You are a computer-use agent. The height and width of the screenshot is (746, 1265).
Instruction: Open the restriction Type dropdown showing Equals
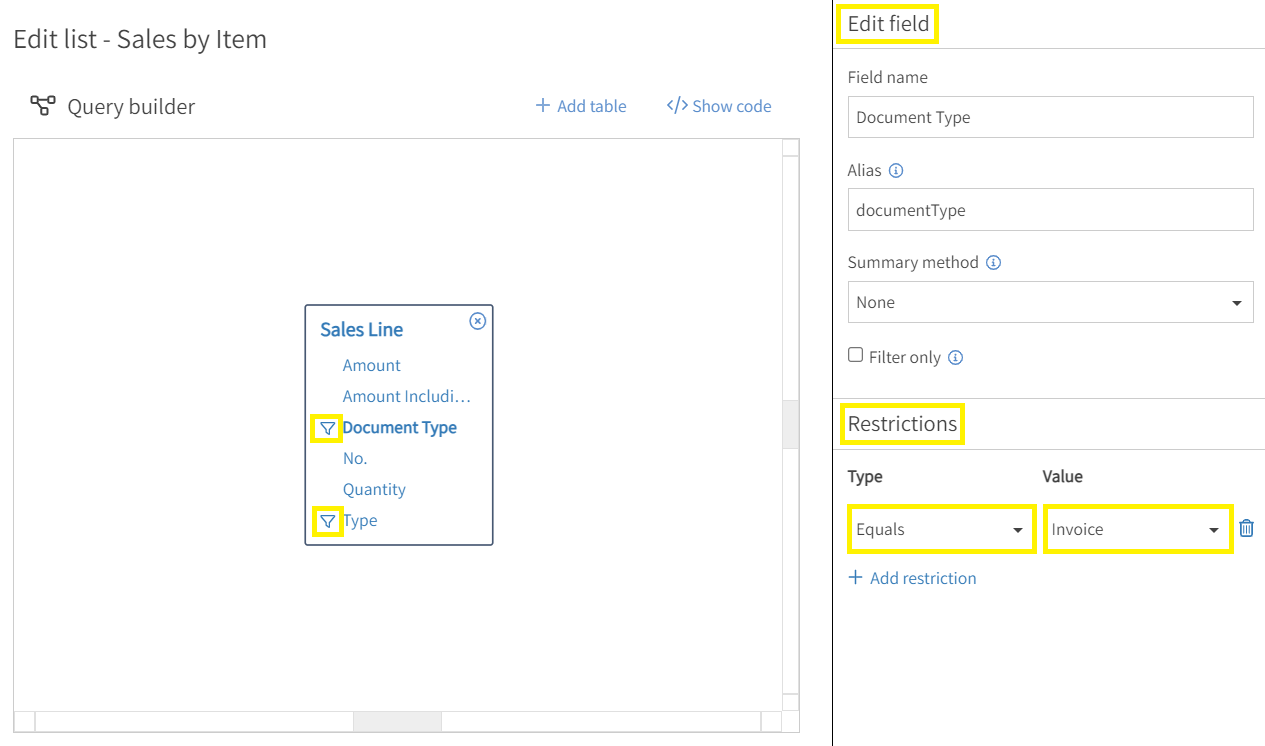940,528
